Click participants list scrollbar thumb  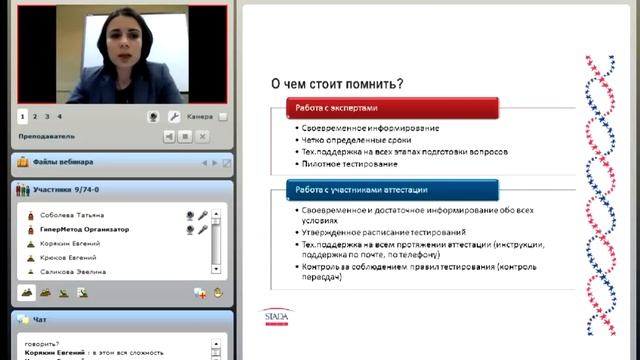tap(216, 222)
